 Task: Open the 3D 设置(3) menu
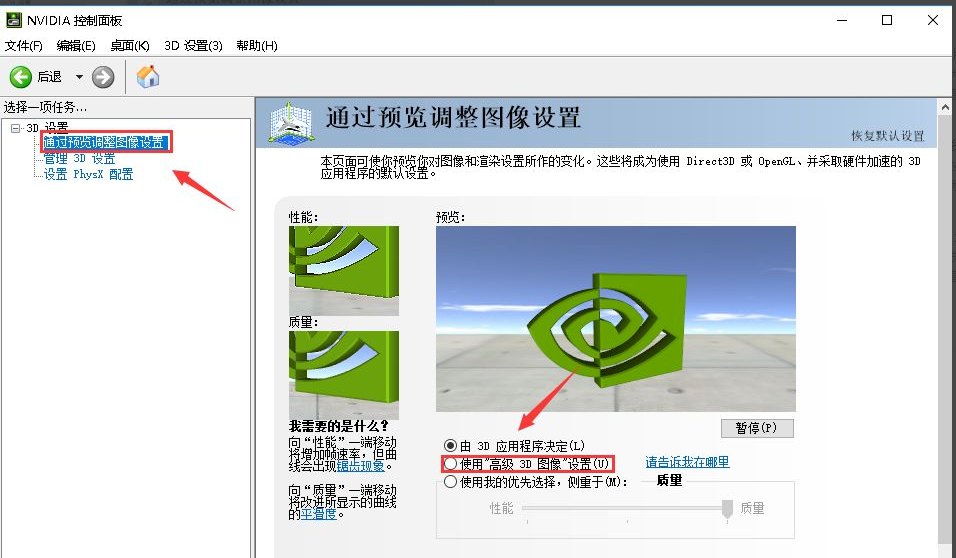click(193, 46)
